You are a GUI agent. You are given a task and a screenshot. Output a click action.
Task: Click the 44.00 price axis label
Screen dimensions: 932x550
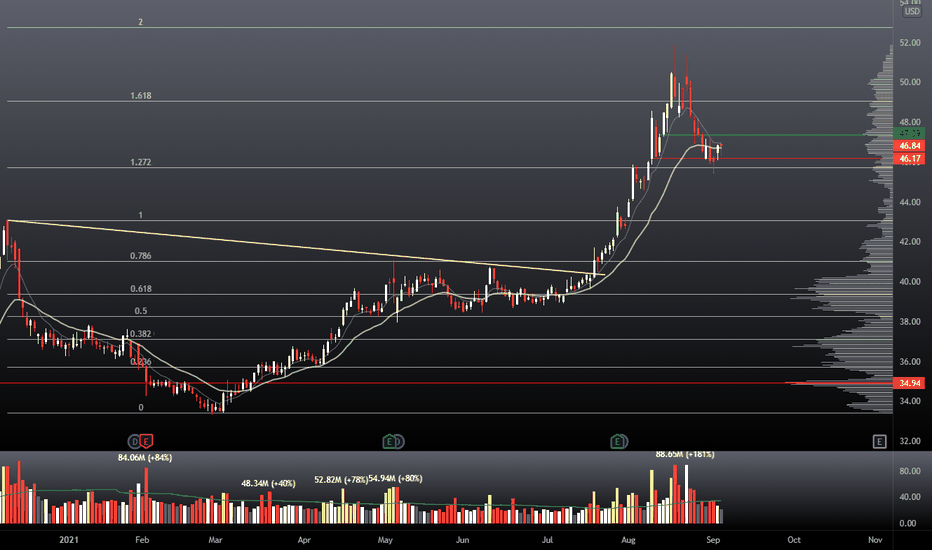tap(910, 202)
